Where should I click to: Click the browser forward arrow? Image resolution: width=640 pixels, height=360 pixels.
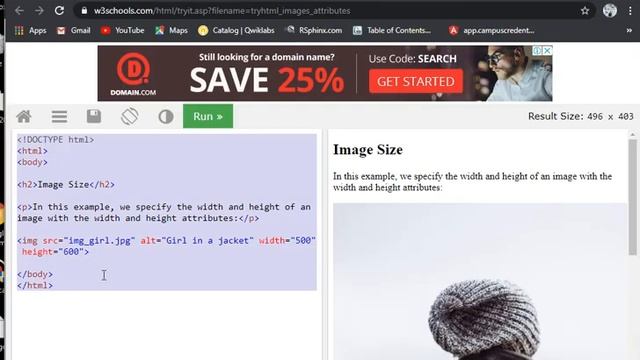tap(39, 11)
